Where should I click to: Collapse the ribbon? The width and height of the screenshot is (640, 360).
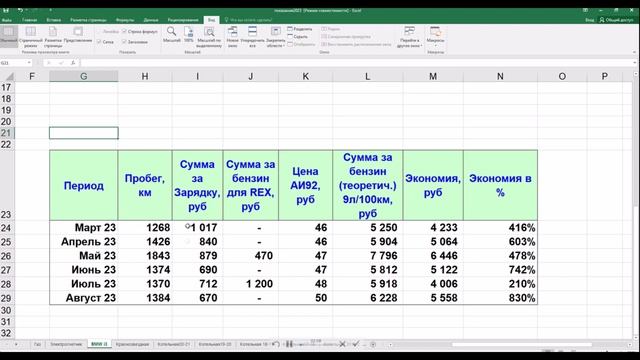pyautogui.click(x=634, y=52)
